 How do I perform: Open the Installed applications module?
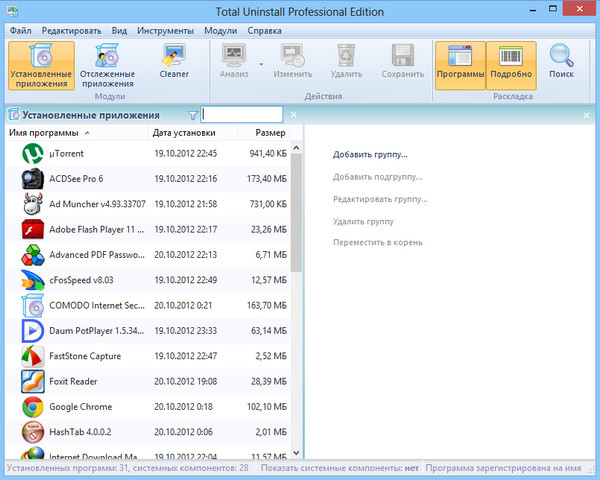[40, 65]
